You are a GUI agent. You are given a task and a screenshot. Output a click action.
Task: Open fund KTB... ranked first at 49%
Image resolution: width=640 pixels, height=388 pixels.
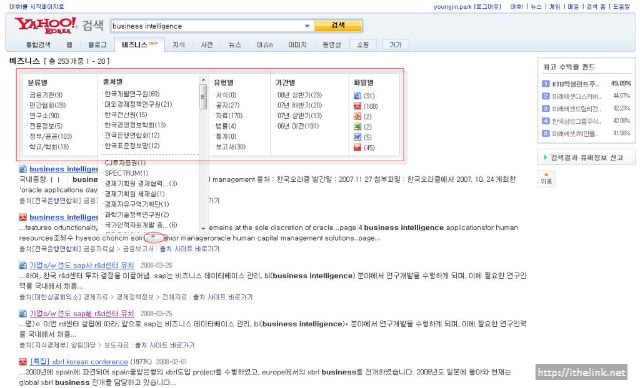576,84
